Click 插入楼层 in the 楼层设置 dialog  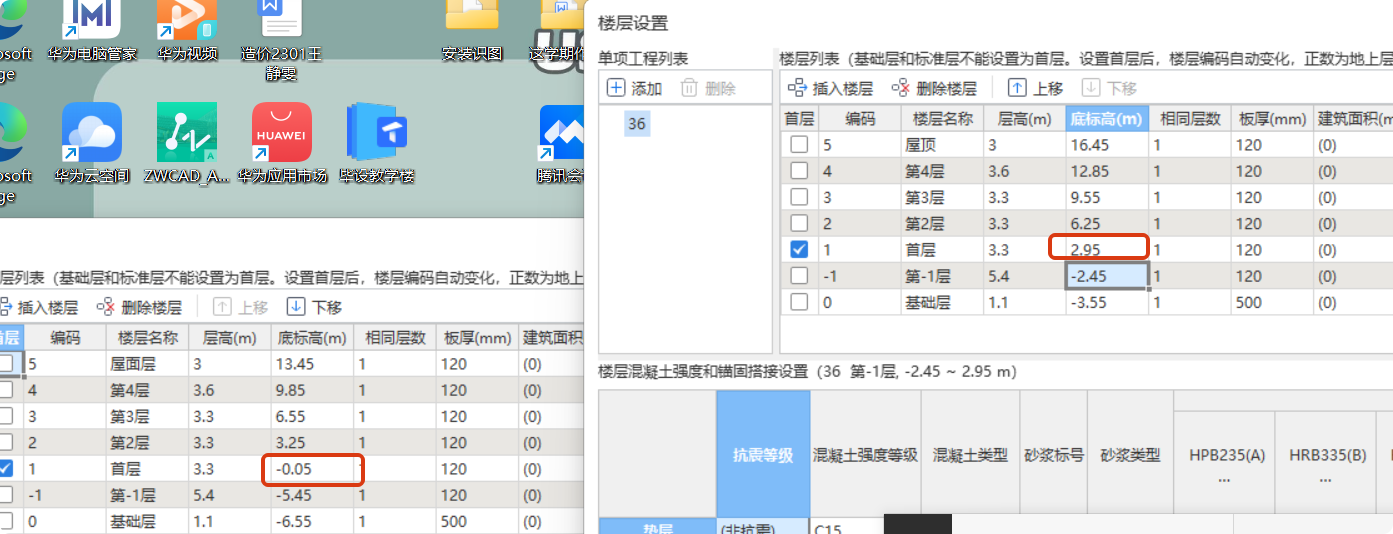click(x=831, y=88)
